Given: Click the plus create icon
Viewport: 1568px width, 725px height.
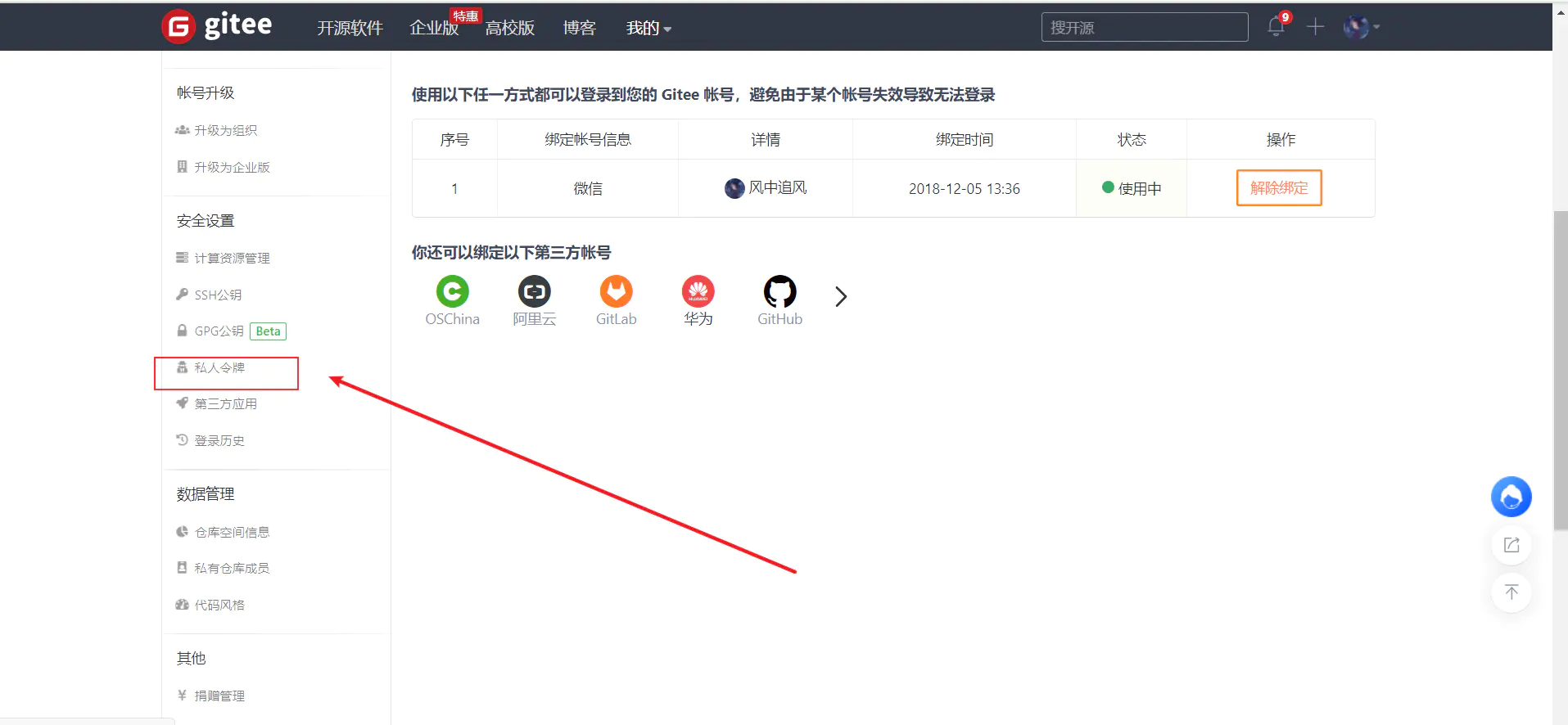Looking at the screenshot, I should (1315, 27).
